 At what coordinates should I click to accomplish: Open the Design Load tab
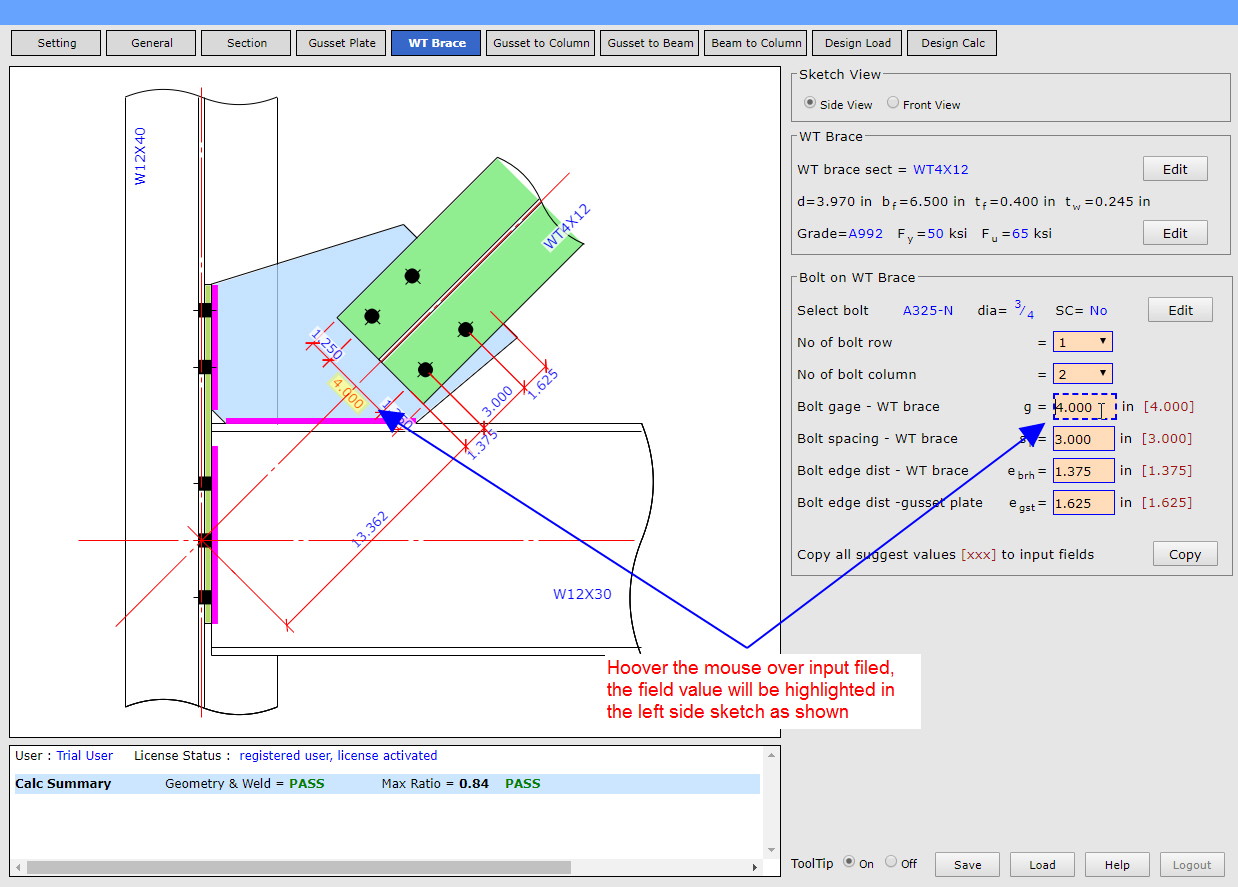(856, 42)
